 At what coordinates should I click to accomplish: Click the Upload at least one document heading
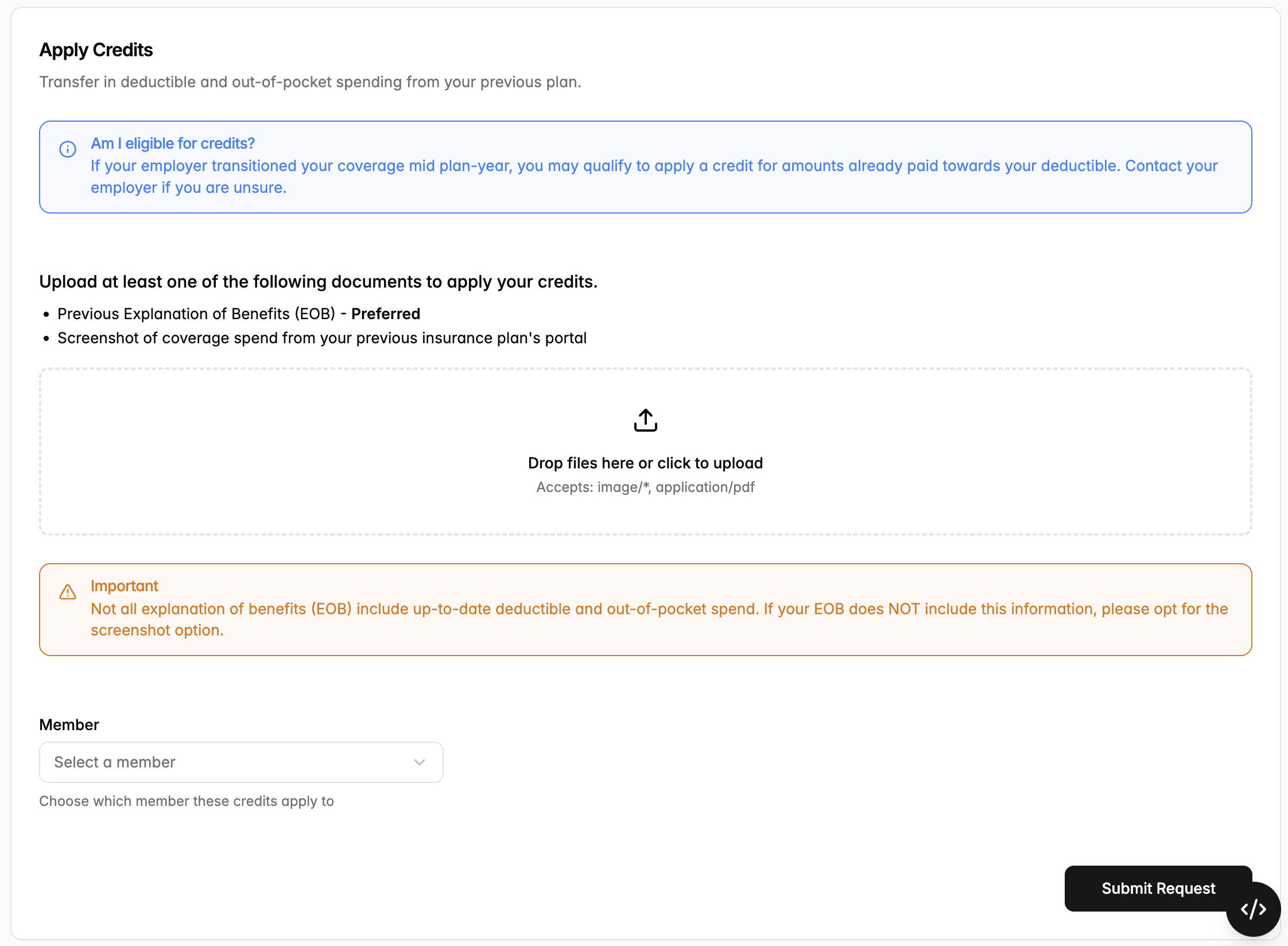pos(319,282)
